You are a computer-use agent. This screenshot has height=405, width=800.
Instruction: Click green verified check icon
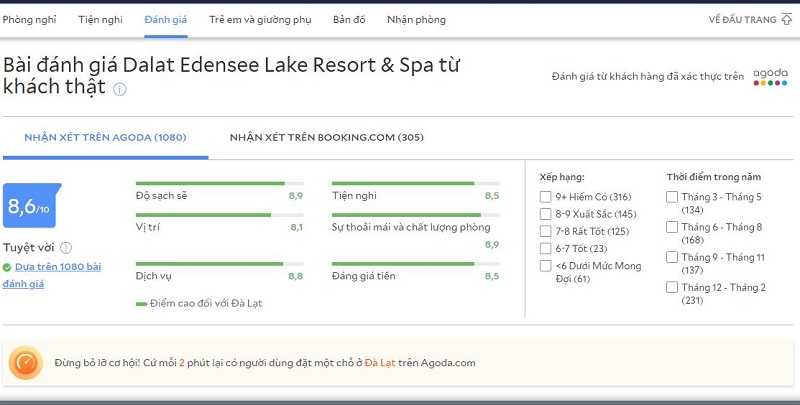pyautogui.click(x=7, y=267)
